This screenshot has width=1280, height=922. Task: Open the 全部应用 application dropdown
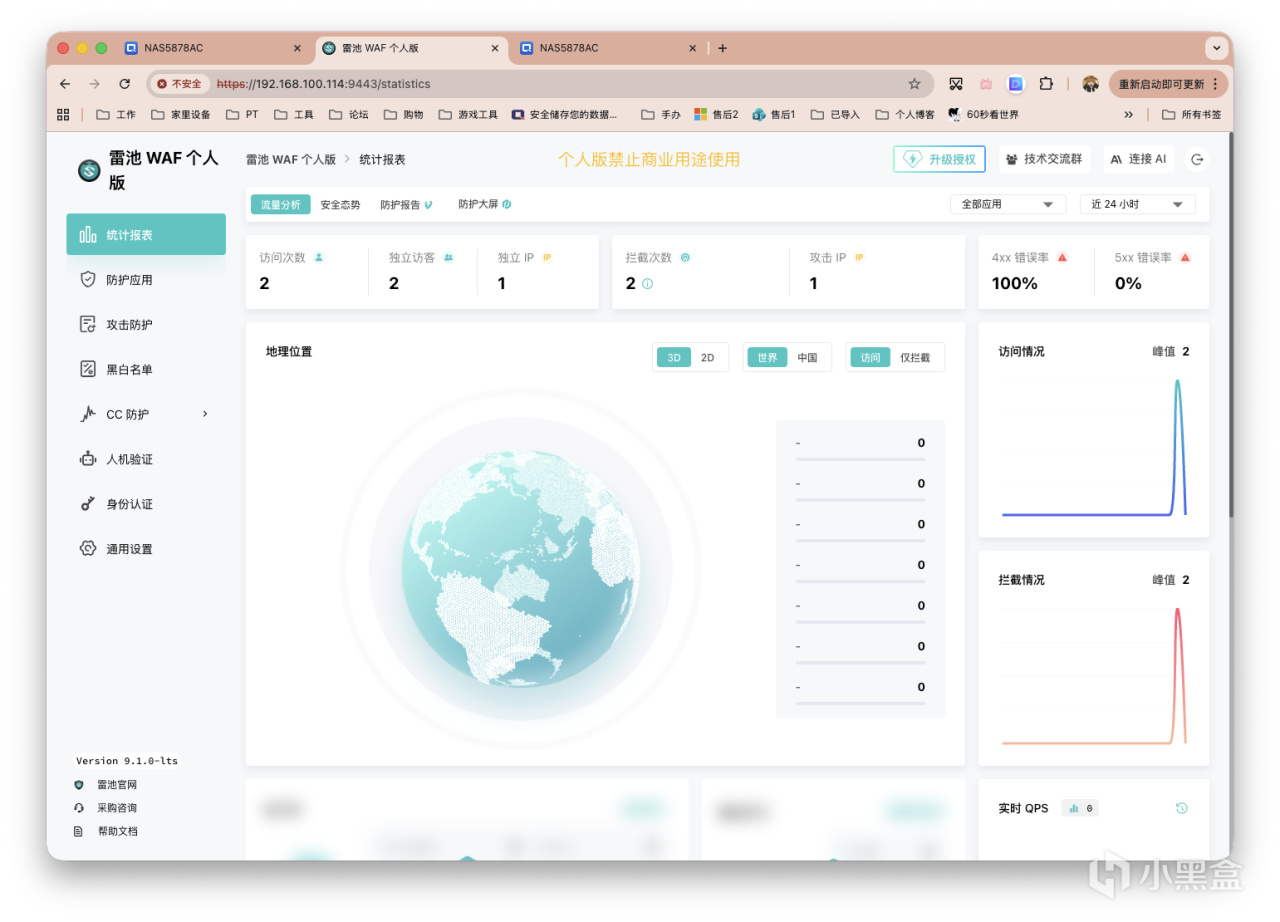1007,204
